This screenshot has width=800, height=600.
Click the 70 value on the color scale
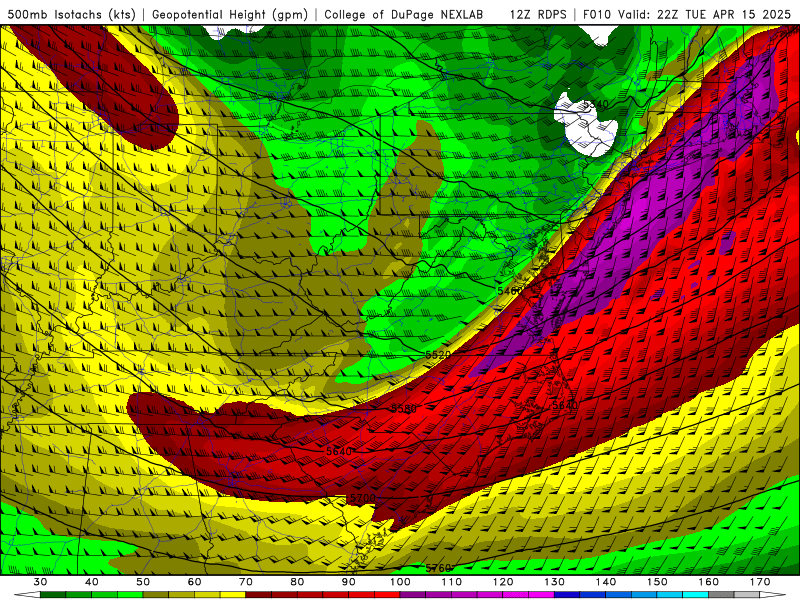click(x=246, y=582)
